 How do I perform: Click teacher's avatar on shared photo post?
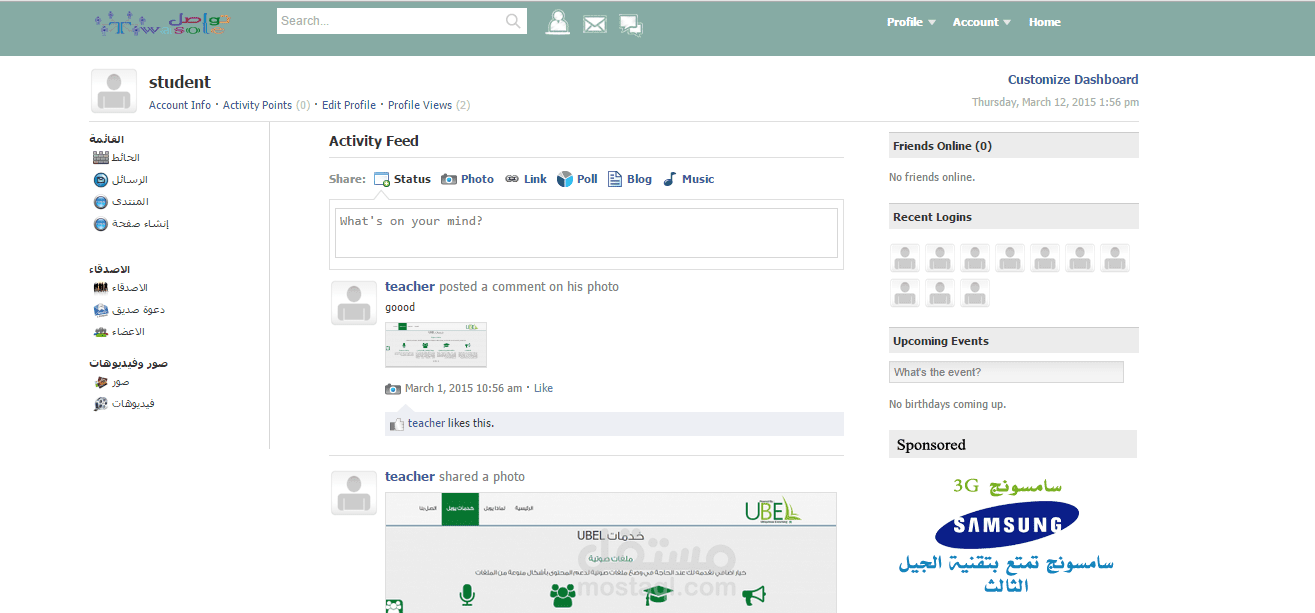click(354, 493)
